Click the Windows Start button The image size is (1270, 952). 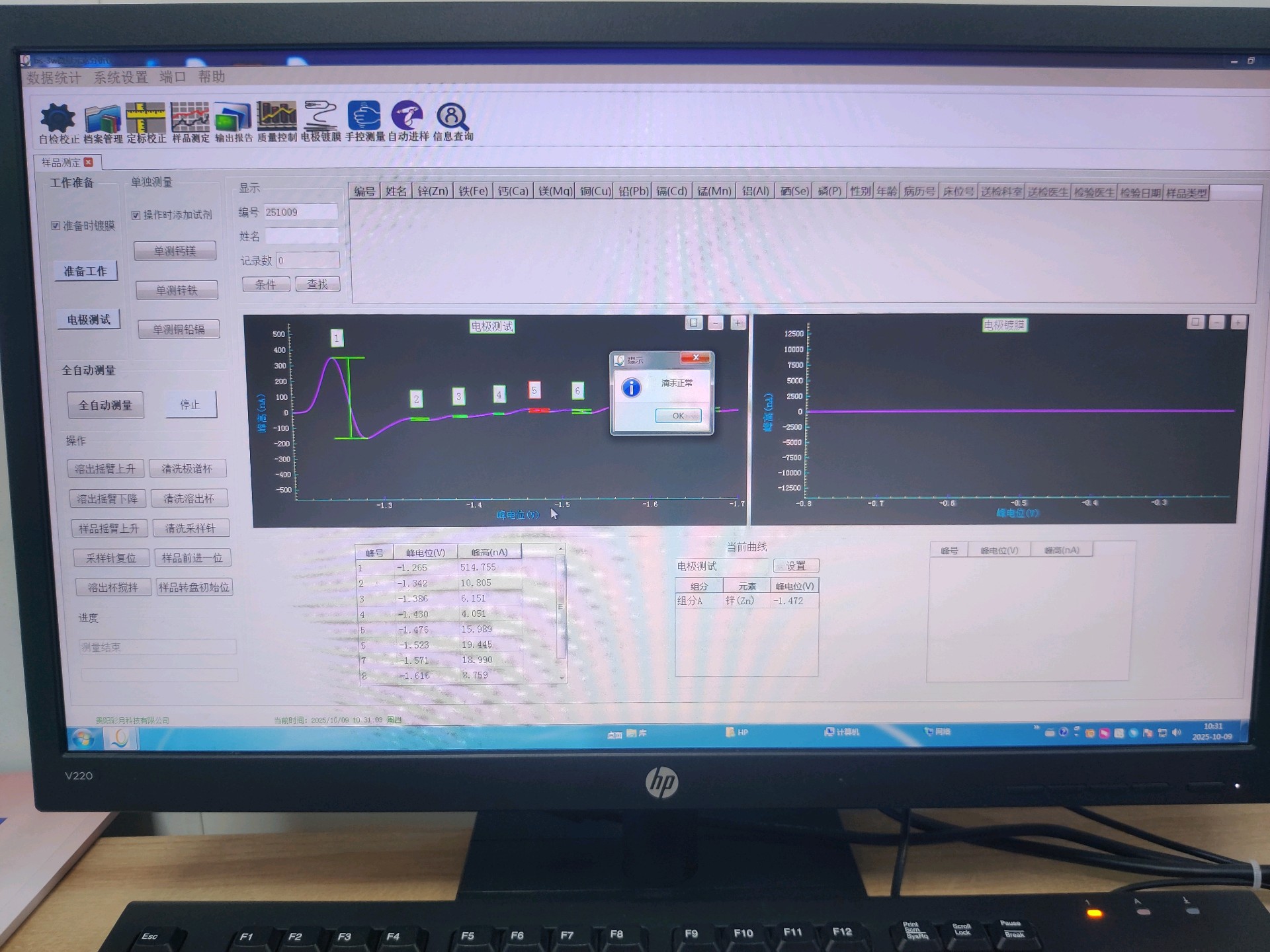coord(83,738)
